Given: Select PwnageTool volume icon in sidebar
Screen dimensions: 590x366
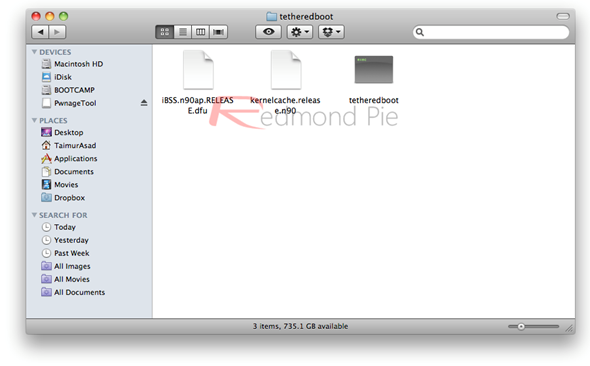Looking at the screenshot, I should (46, 103).
